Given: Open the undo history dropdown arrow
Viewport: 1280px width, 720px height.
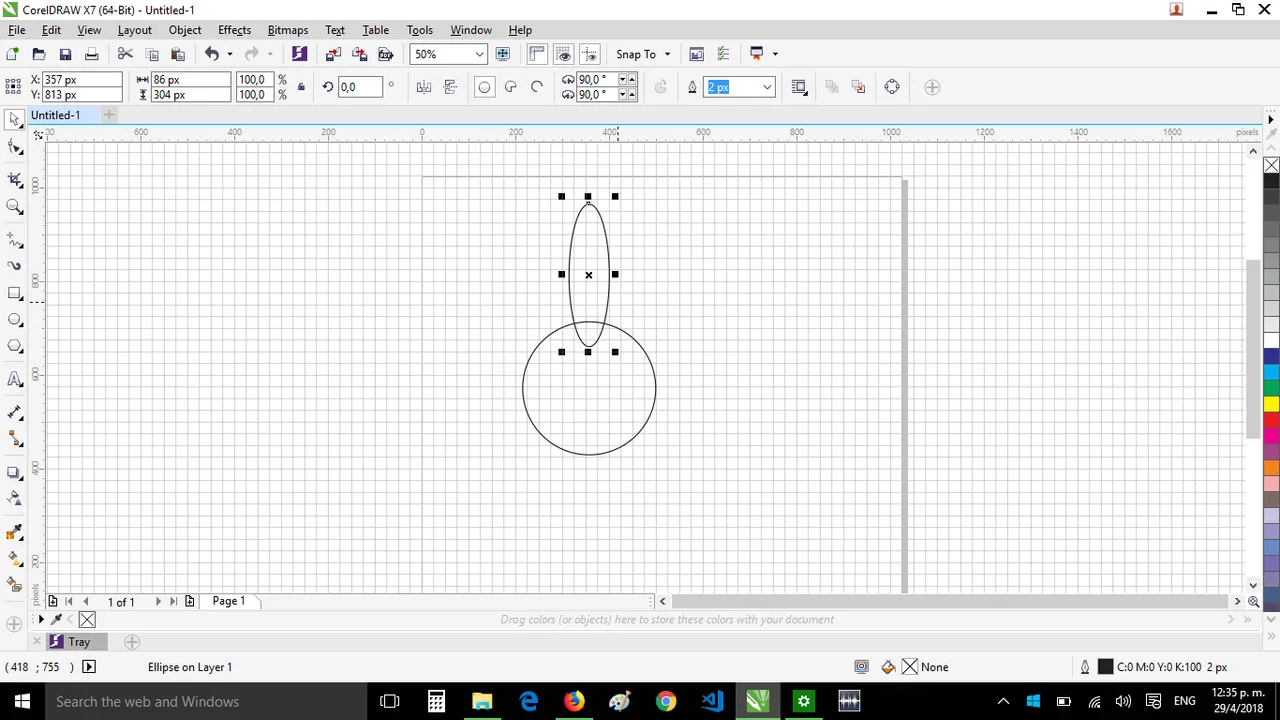Looking at the screenshot, I should pyautogui.click(x=229, y=54).
